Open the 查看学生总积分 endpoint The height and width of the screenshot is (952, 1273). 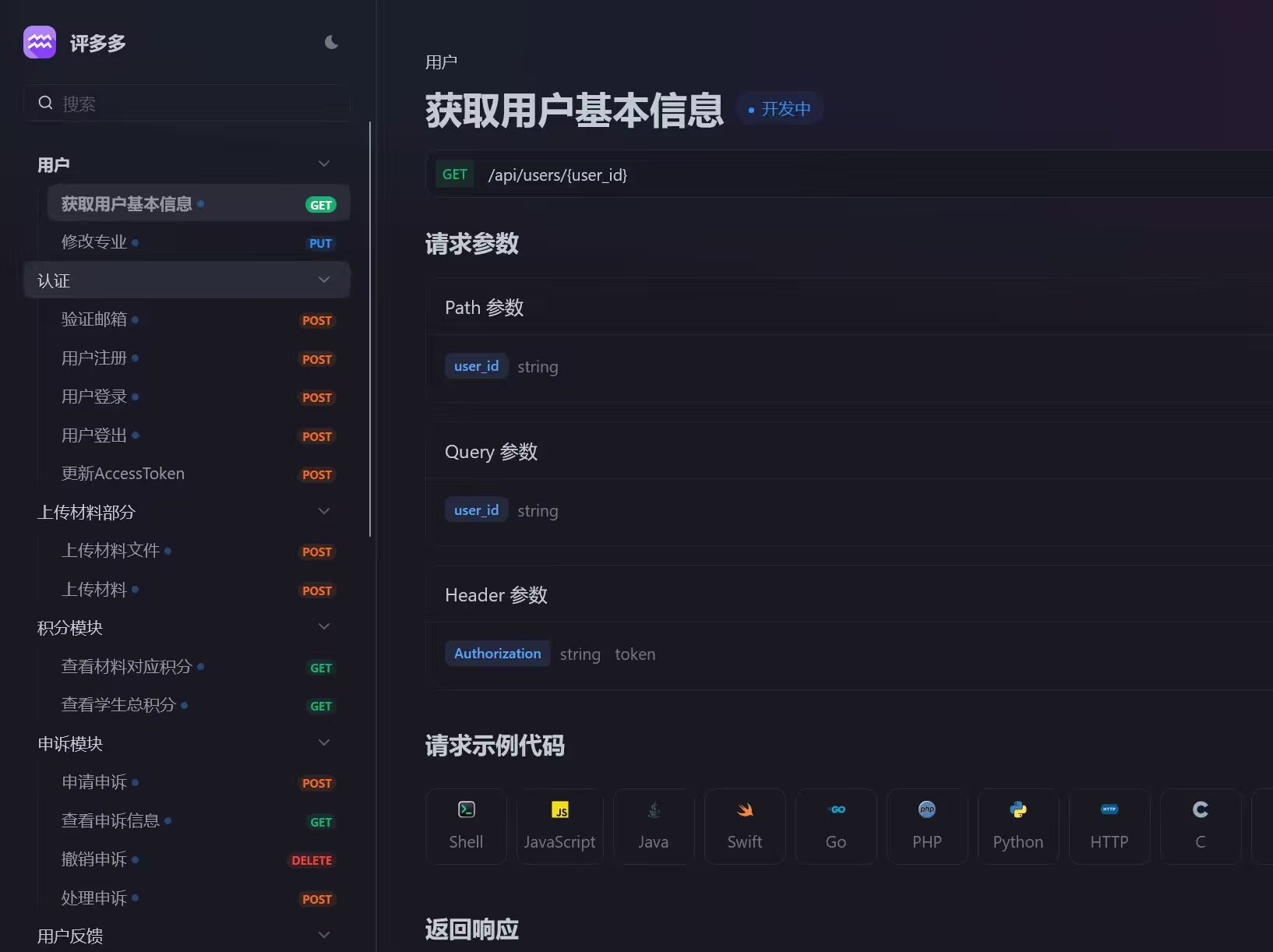(x=199, y=705)
